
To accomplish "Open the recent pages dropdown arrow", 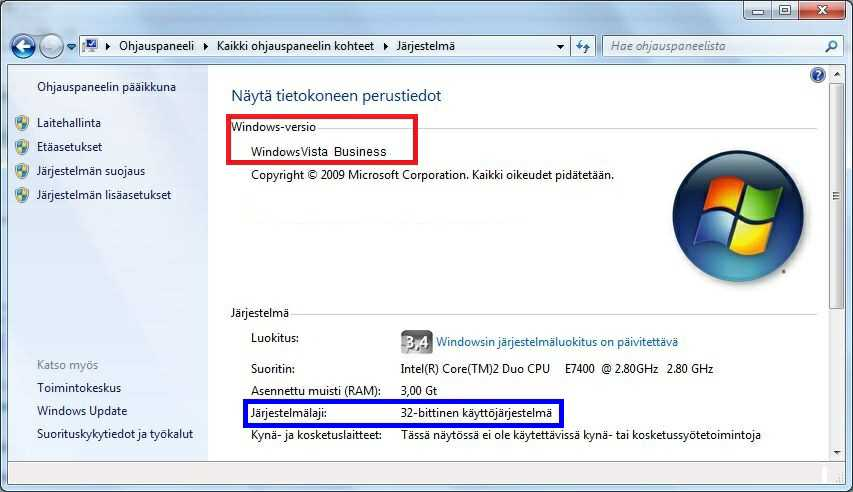I will click(71, 47).
